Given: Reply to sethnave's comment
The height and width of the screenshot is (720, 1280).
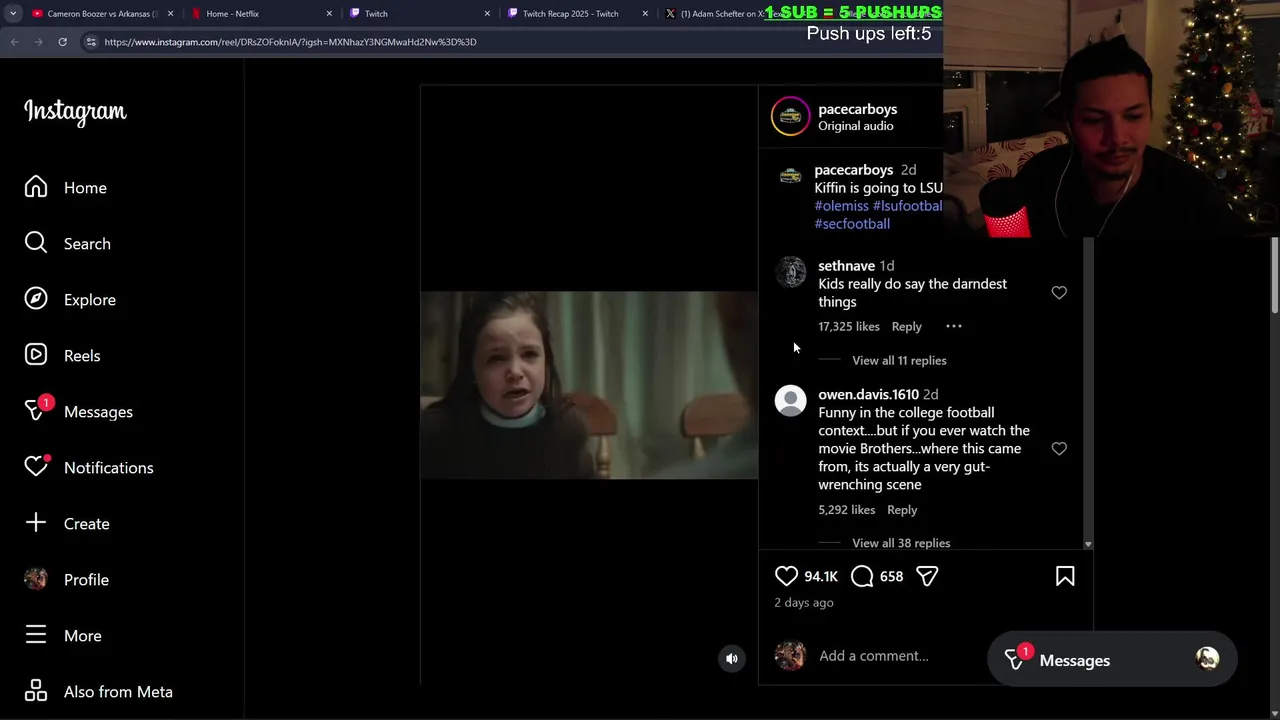Looking at the screenshot, I should [906, 326].
